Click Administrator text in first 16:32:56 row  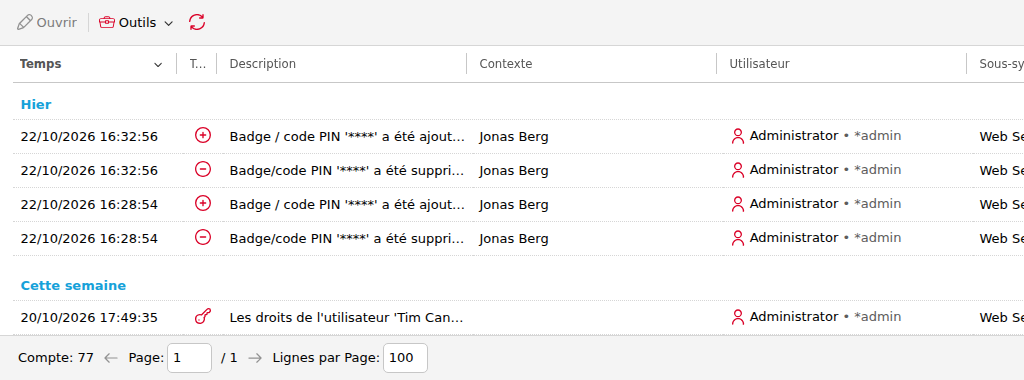coord(793,136)
